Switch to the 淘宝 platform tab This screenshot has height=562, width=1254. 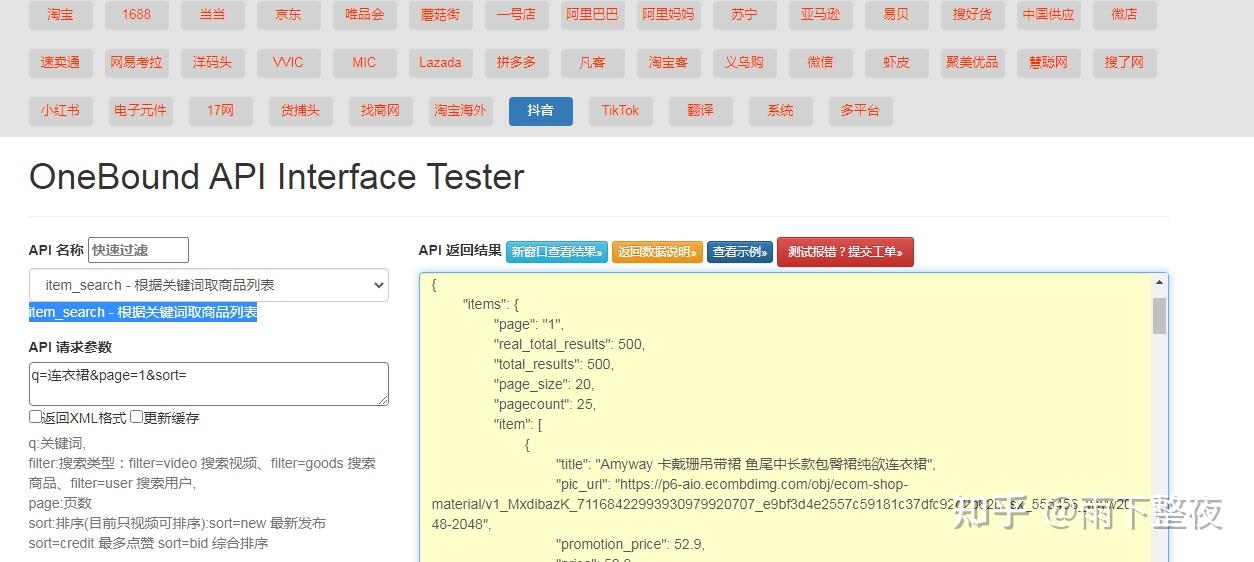tap(60, 15)
